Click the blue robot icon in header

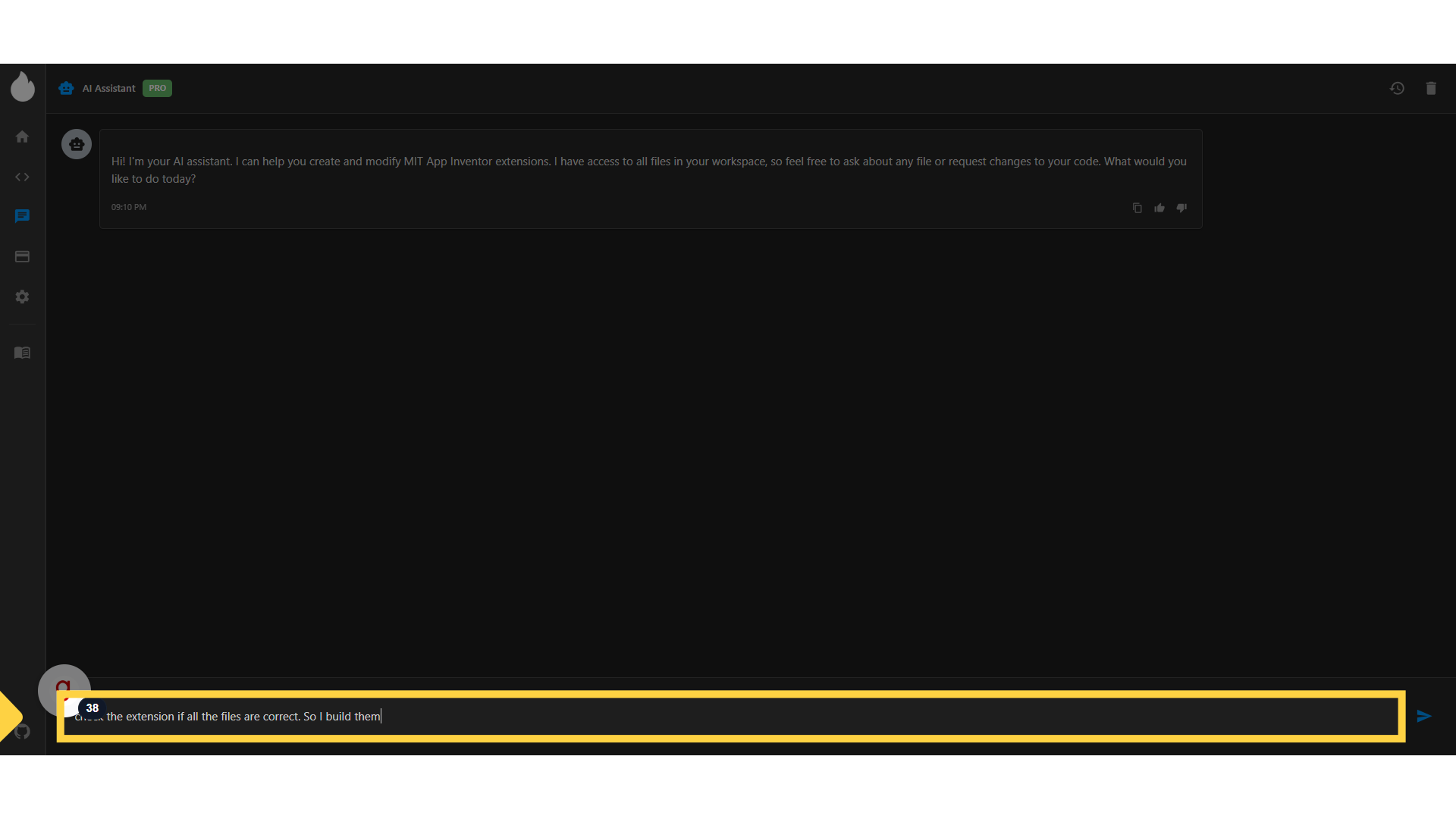[x=66, y=88]
